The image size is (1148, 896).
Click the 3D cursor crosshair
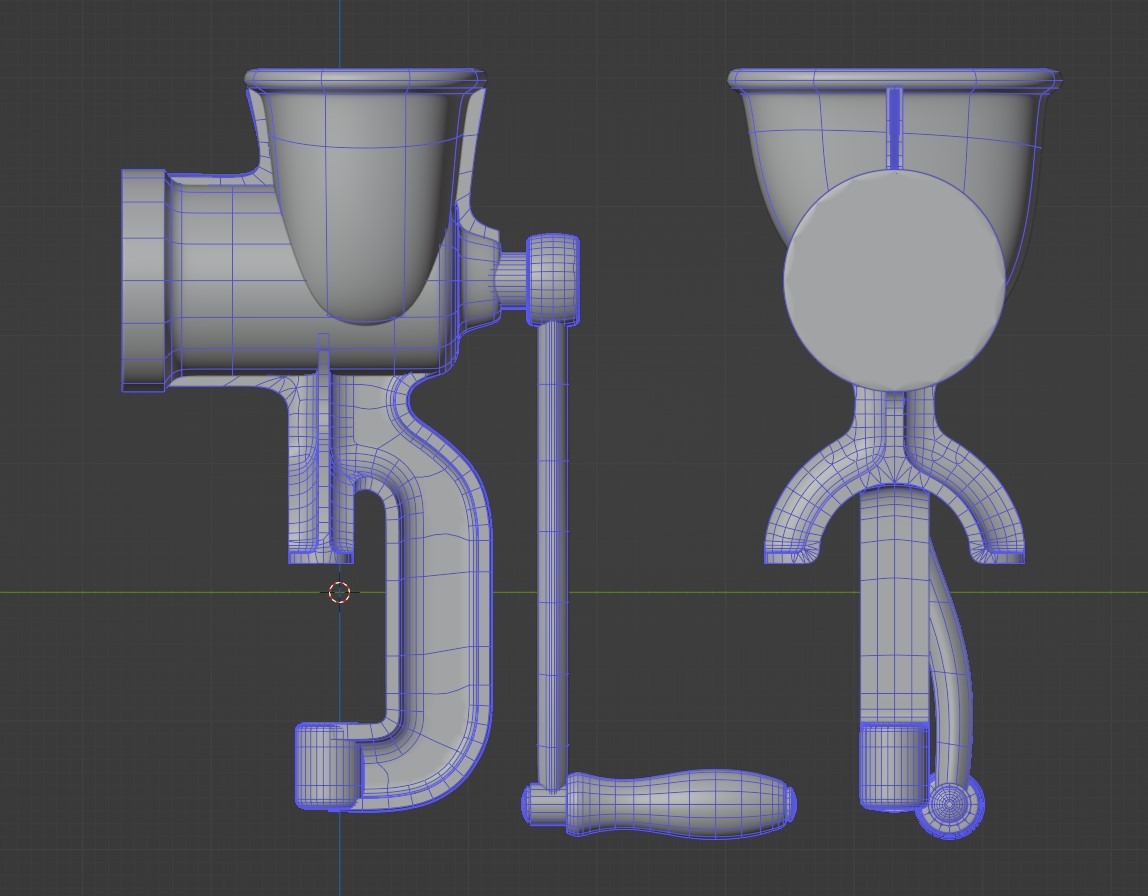click(x=339, y=592)
